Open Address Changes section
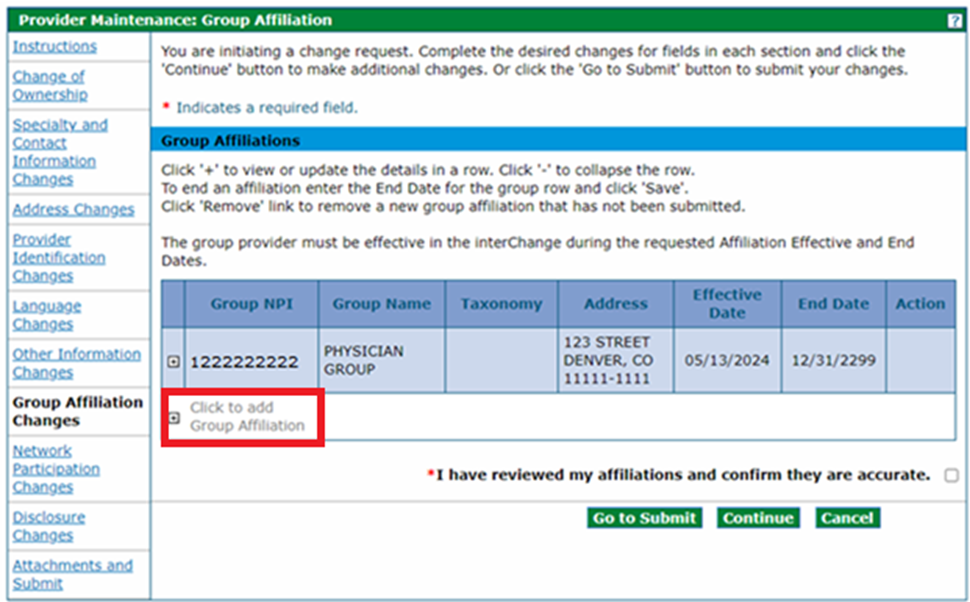The height and width of the screenshot is (602, 970). pyautogui.click(x=73, y=210)
